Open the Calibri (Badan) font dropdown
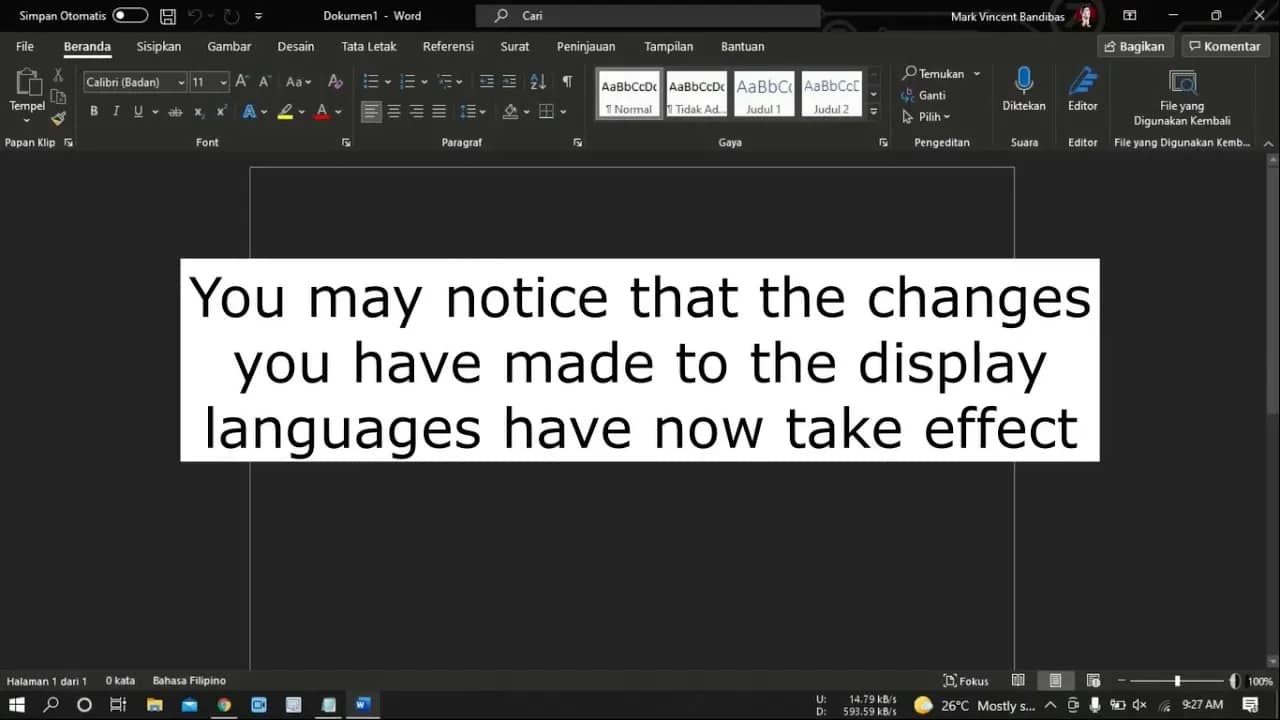Viewport: 1280px width, 720px height. coord(135,82)
